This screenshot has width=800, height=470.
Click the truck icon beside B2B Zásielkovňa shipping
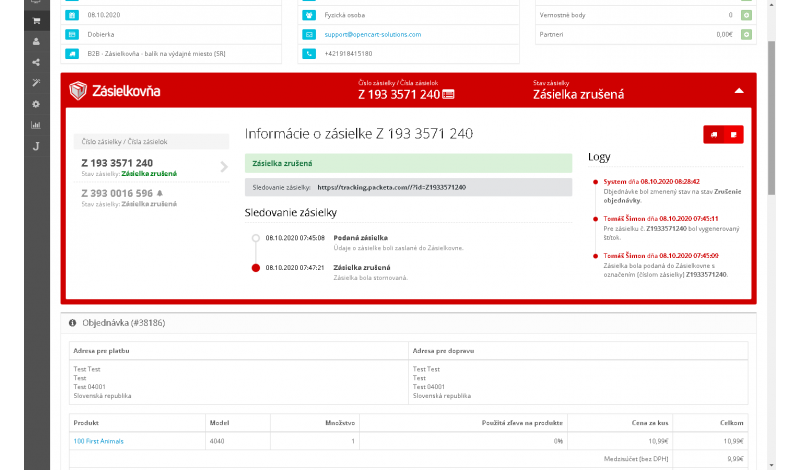pos(72,54)
